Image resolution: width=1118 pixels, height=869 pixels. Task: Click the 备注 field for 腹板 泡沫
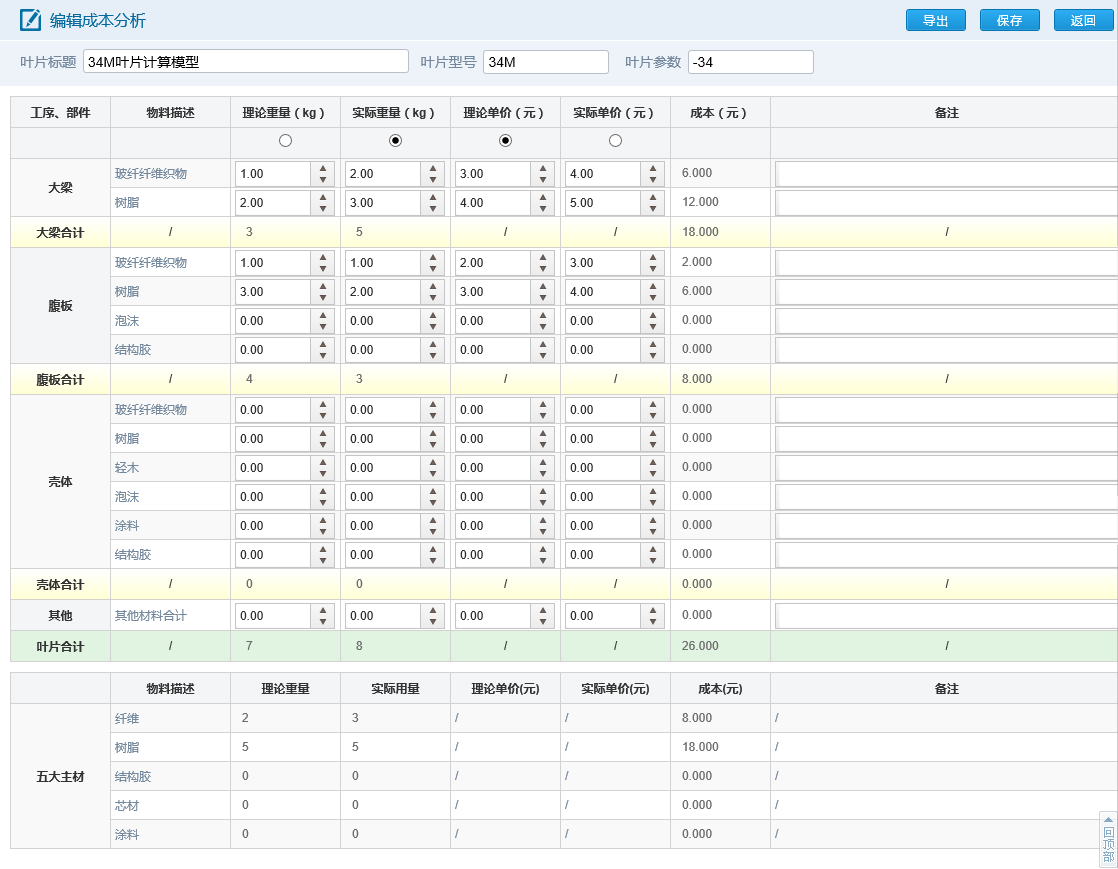(946, 321)
